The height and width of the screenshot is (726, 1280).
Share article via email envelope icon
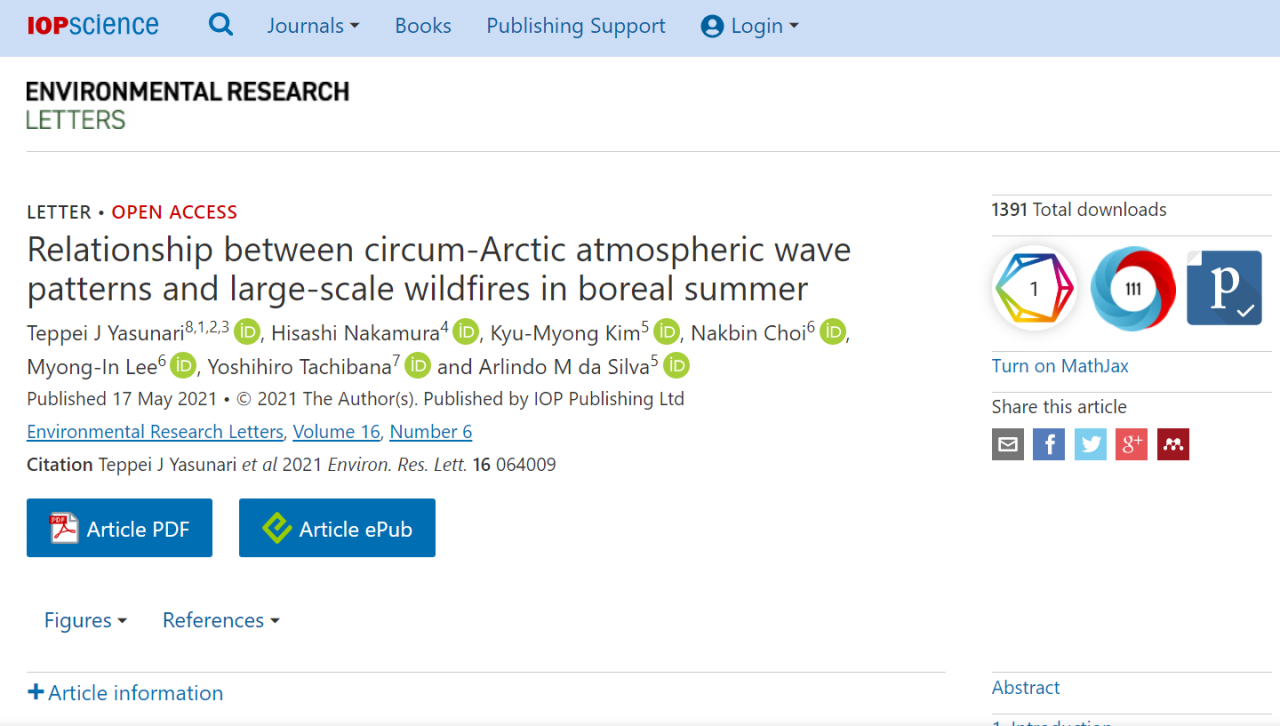(x=1008, y=444)
